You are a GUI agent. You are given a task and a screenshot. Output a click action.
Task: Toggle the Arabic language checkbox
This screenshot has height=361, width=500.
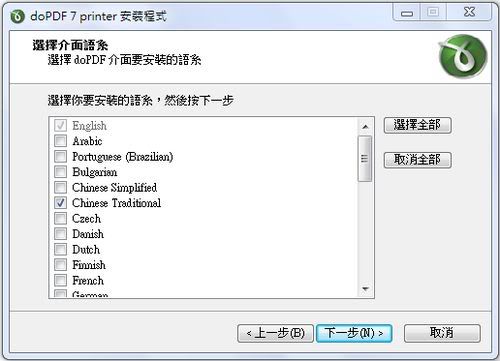[60, 141]
